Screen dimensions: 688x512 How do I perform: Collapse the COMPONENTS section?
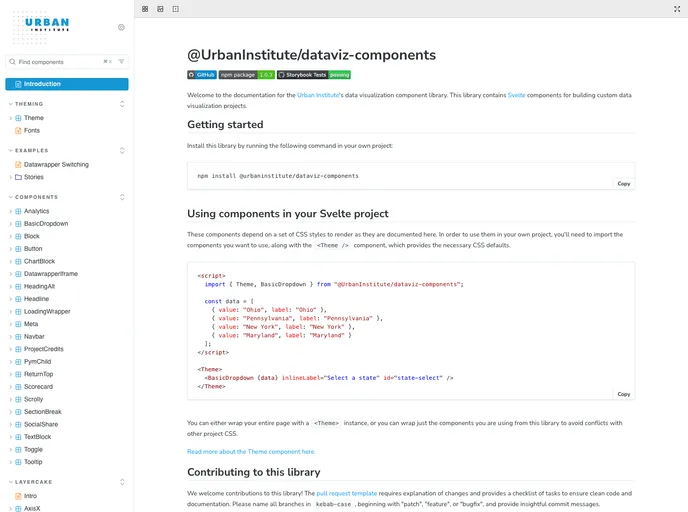[x=36, y=197]
